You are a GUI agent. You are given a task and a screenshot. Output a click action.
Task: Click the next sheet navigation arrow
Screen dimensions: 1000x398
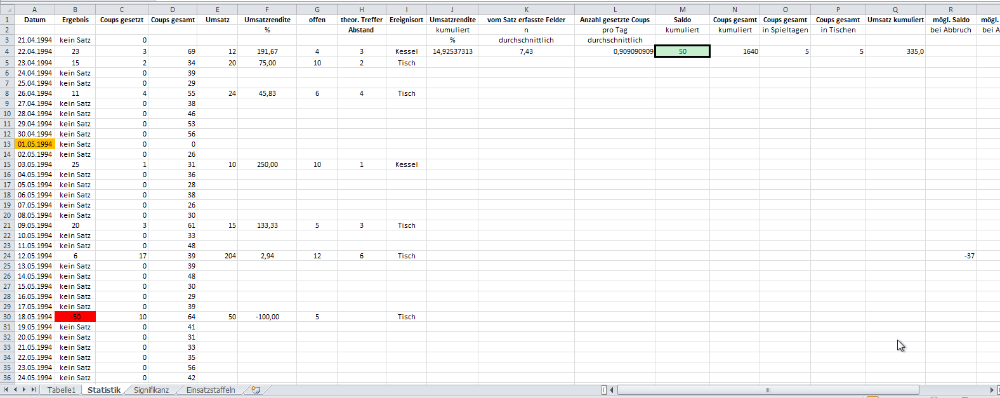point(24,390)
